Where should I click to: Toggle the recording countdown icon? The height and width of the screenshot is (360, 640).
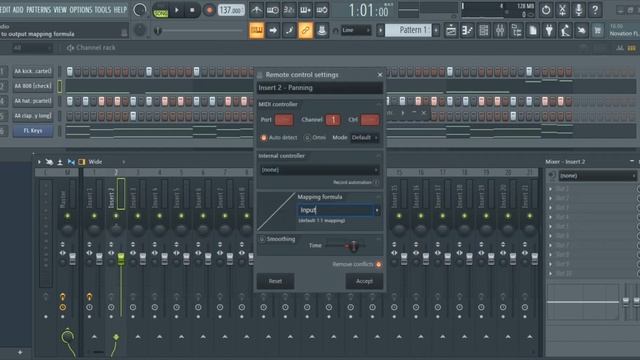click(x=289, y=10)
